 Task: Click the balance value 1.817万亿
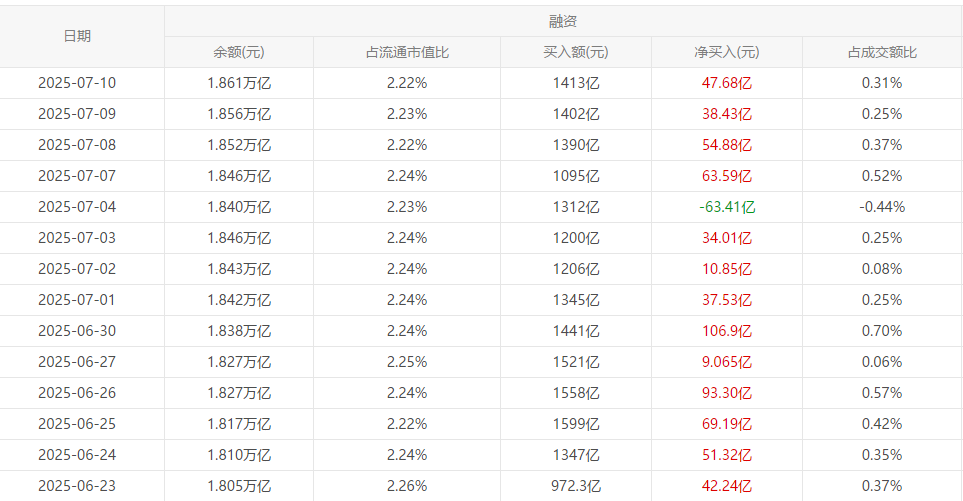coord(239,424)
